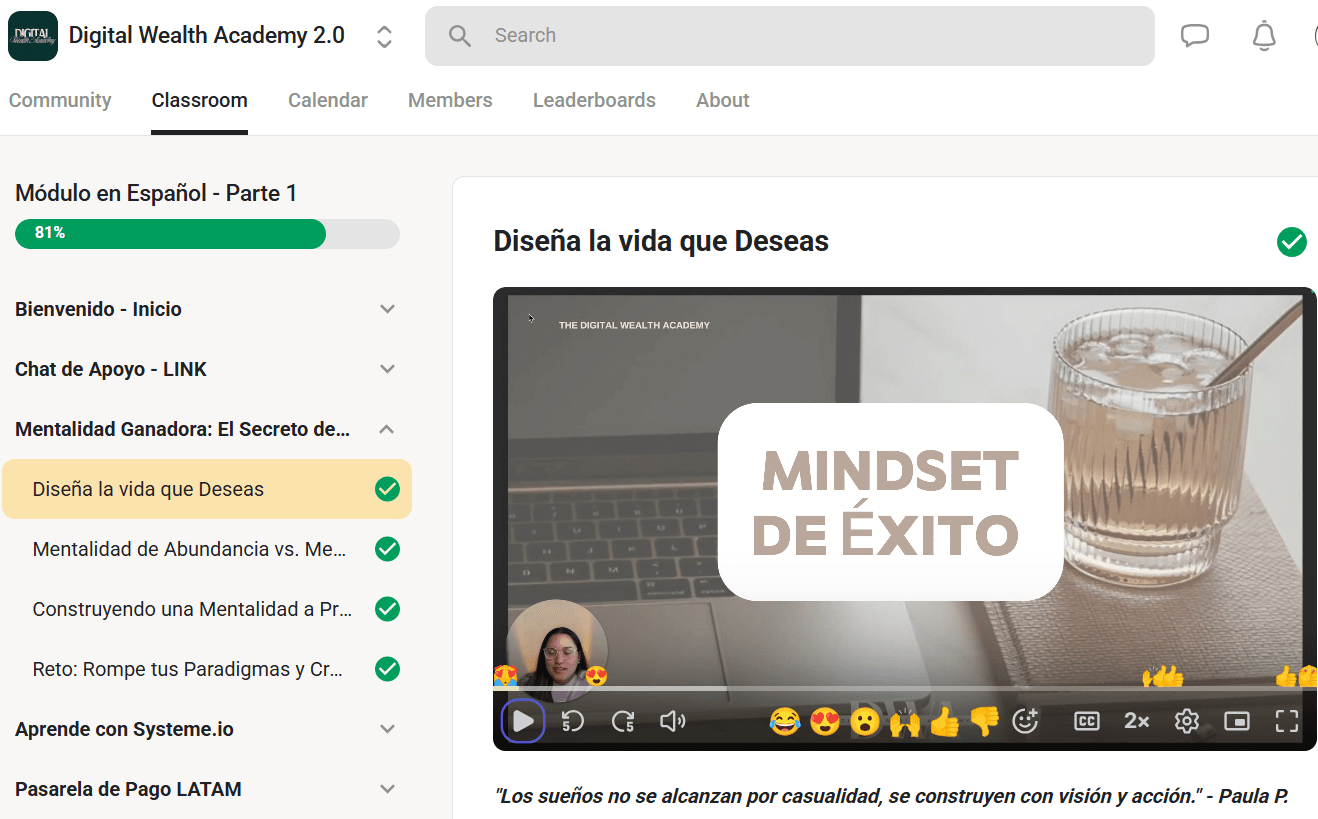Play the lesson video
The image size is (1318, 819).
523,721
